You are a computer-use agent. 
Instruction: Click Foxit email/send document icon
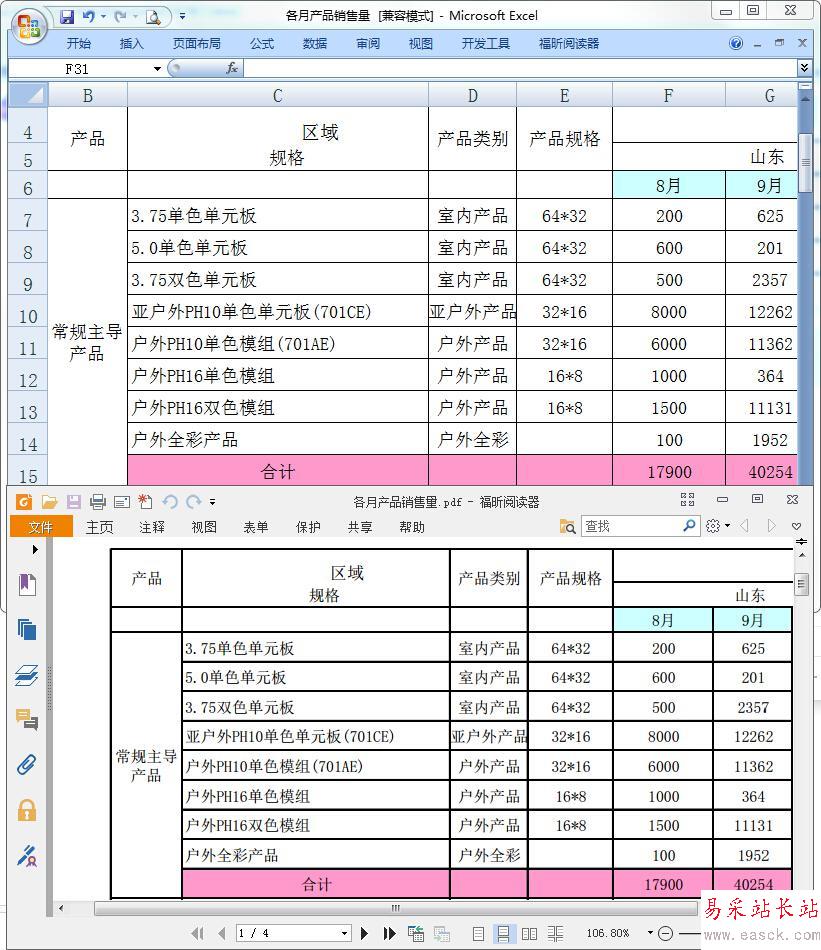122,502
